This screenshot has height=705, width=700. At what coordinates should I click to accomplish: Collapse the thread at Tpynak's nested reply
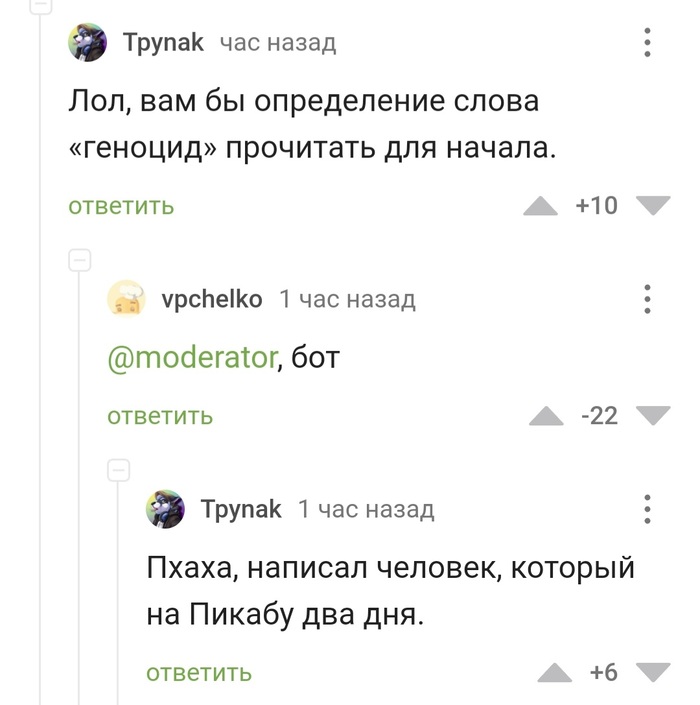tap(118, 470)
